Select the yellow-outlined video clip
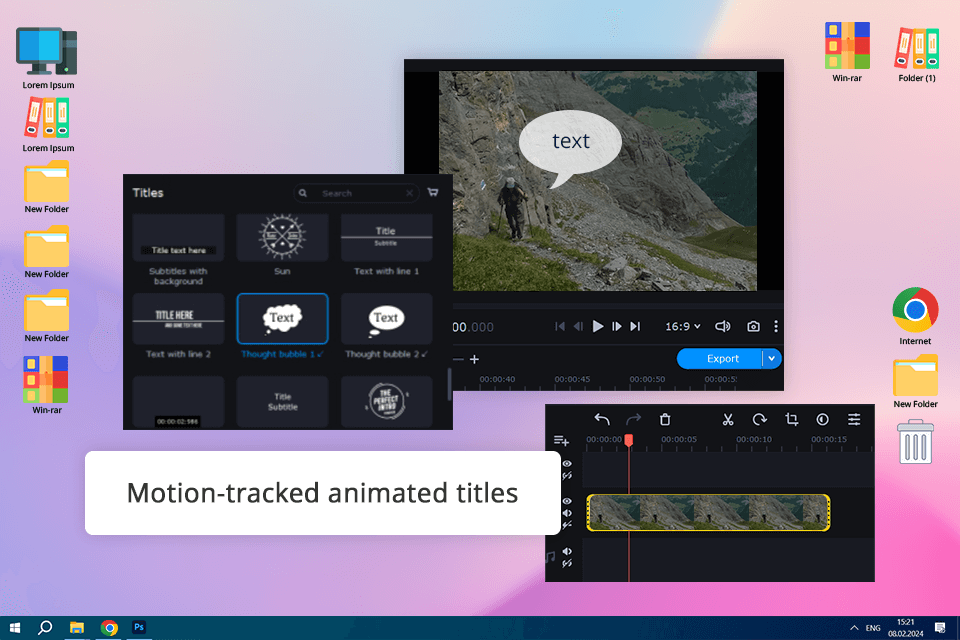The width and height of the screenshot is (960, 640). click(x=708, y=513)
